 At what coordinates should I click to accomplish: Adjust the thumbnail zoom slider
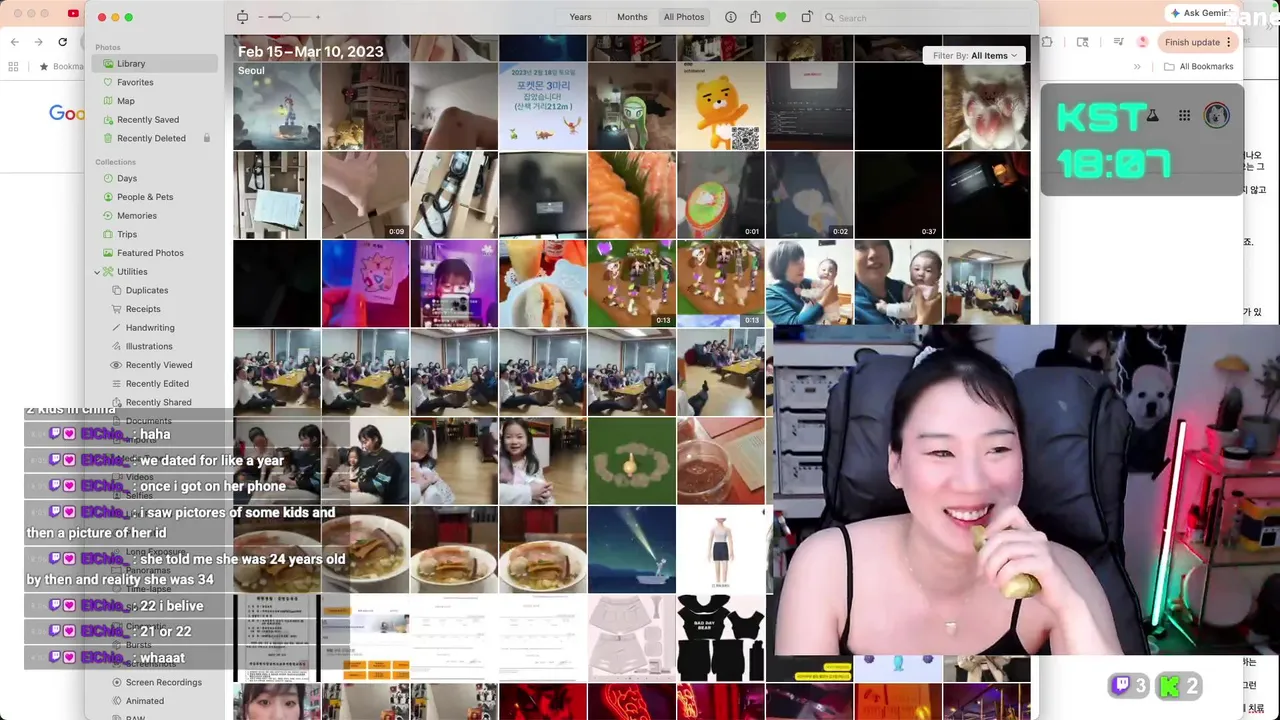point(286,17)
